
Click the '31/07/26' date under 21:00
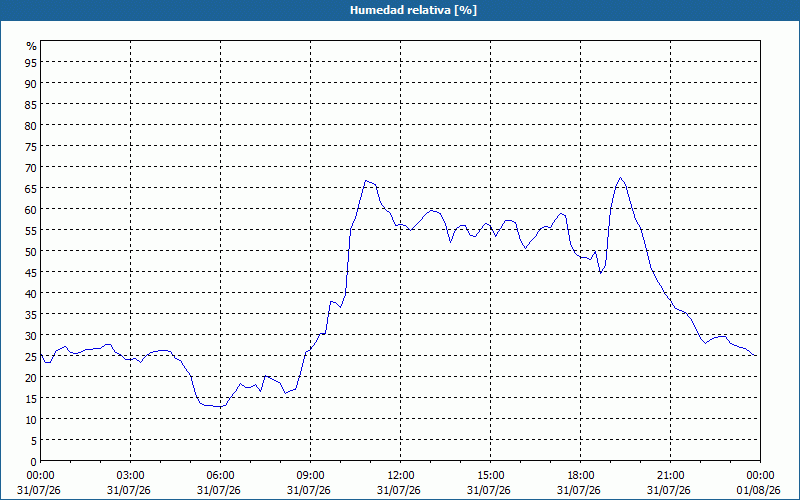pos(669,490)
